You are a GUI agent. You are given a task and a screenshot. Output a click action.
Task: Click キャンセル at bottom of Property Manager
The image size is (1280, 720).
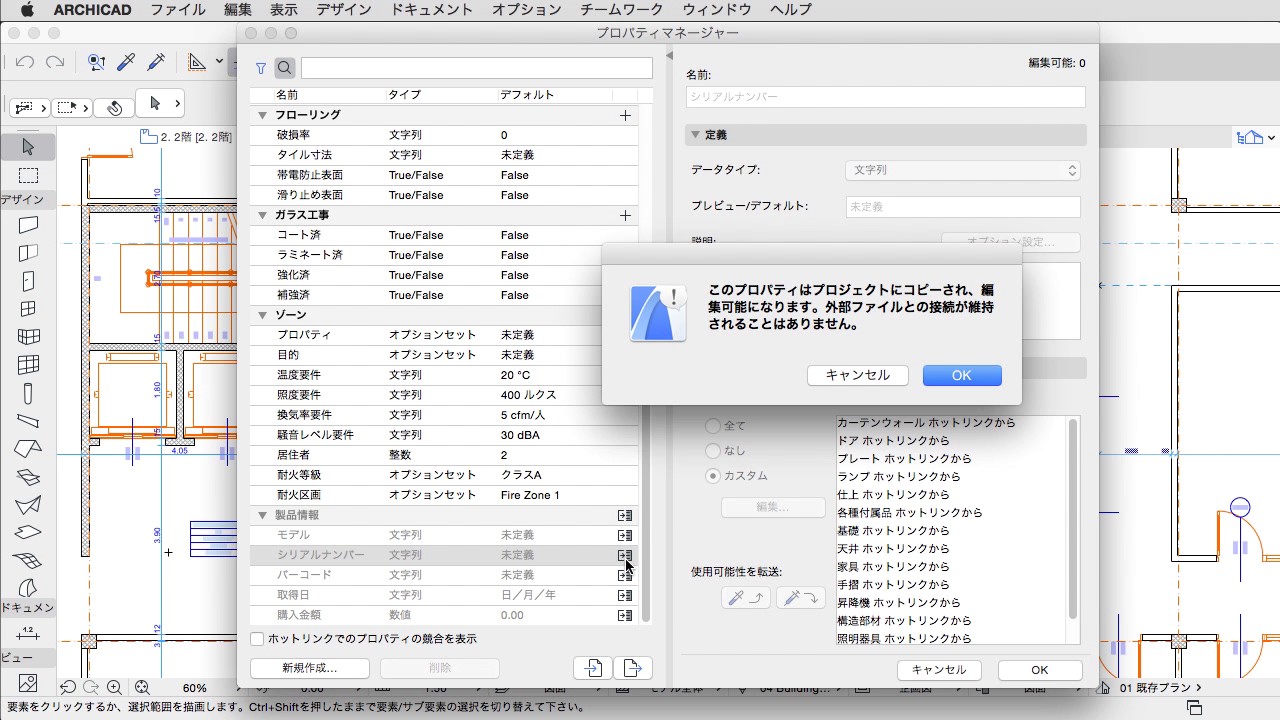[x=939, y=670]
